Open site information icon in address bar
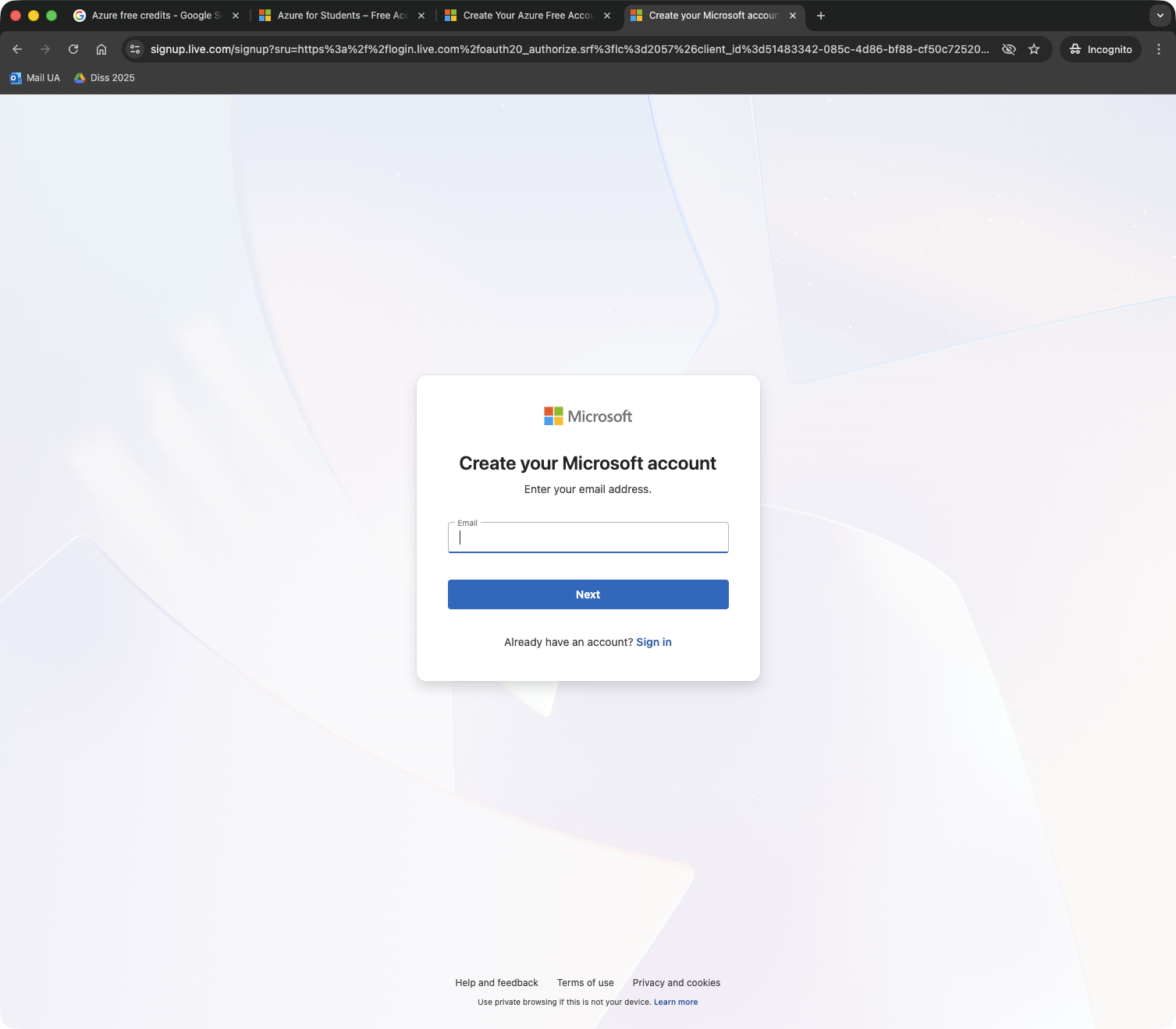The width and height of the screenshot is (1176, 1029). point(135,49)
